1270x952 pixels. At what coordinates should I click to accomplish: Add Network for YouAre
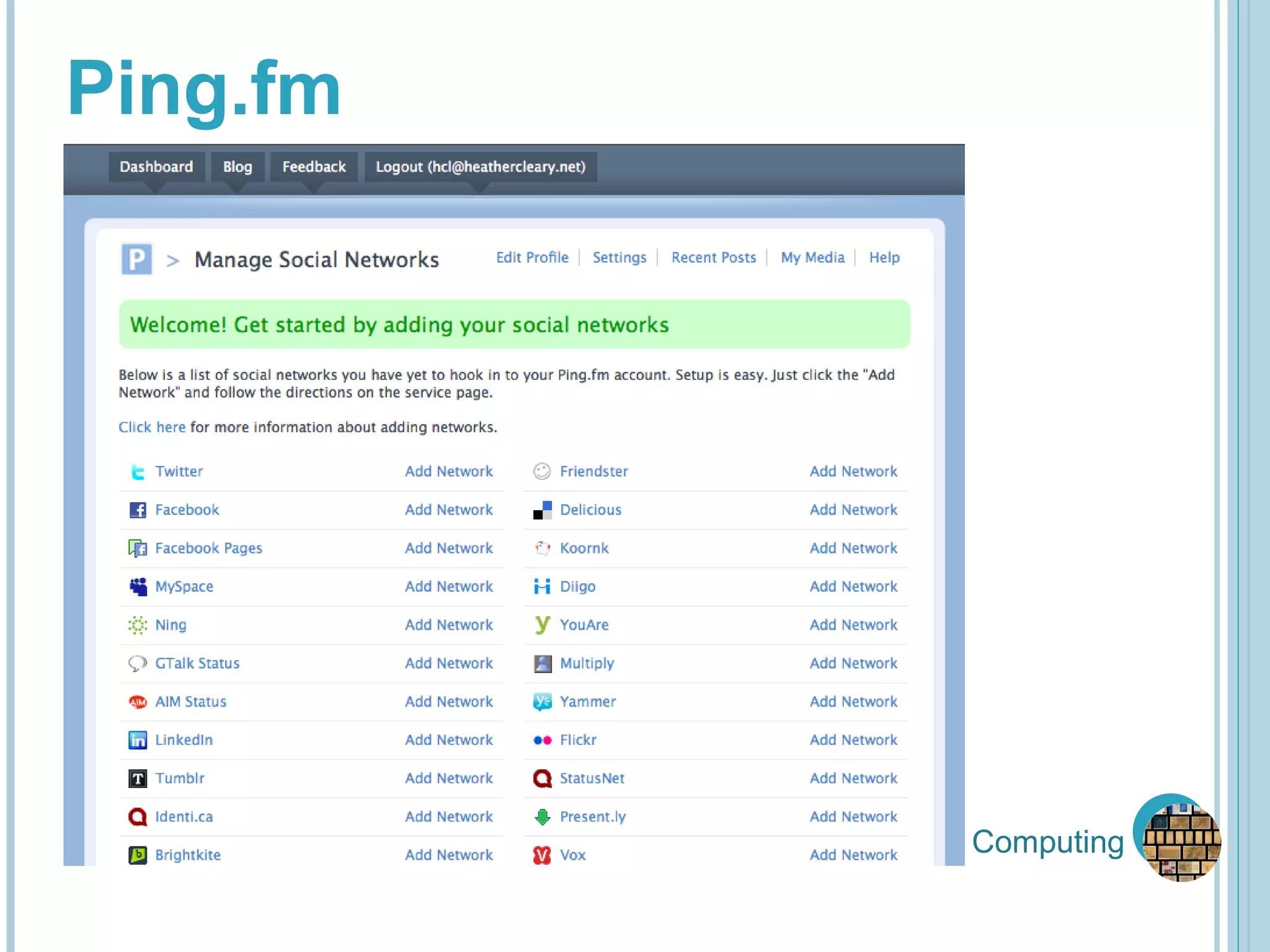tap(854, 625)
